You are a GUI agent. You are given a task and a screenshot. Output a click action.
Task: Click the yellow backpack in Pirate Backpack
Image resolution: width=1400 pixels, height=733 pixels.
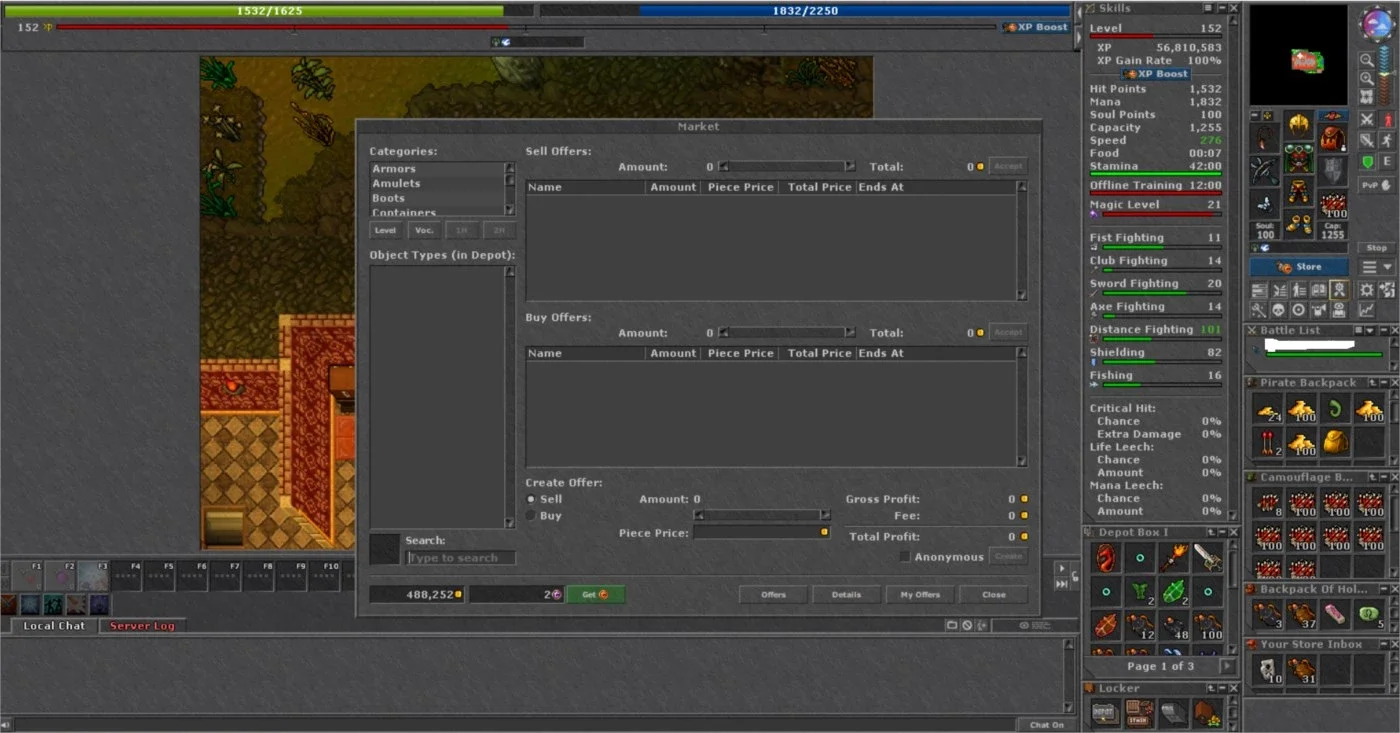tap(1335, 442)
